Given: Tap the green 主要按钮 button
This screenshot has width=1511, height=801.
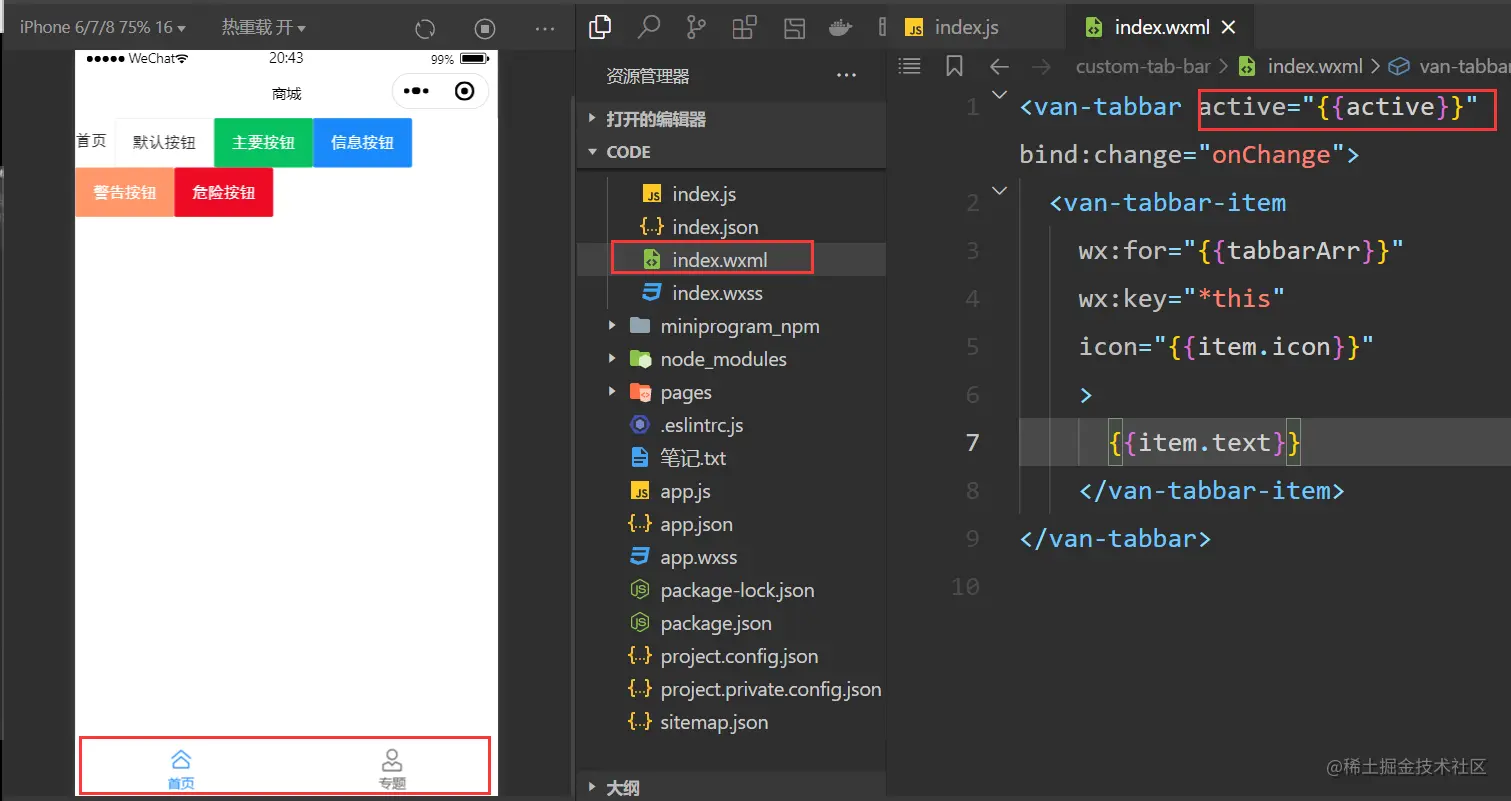Looking at the screenshot, I should click(263, 142).
